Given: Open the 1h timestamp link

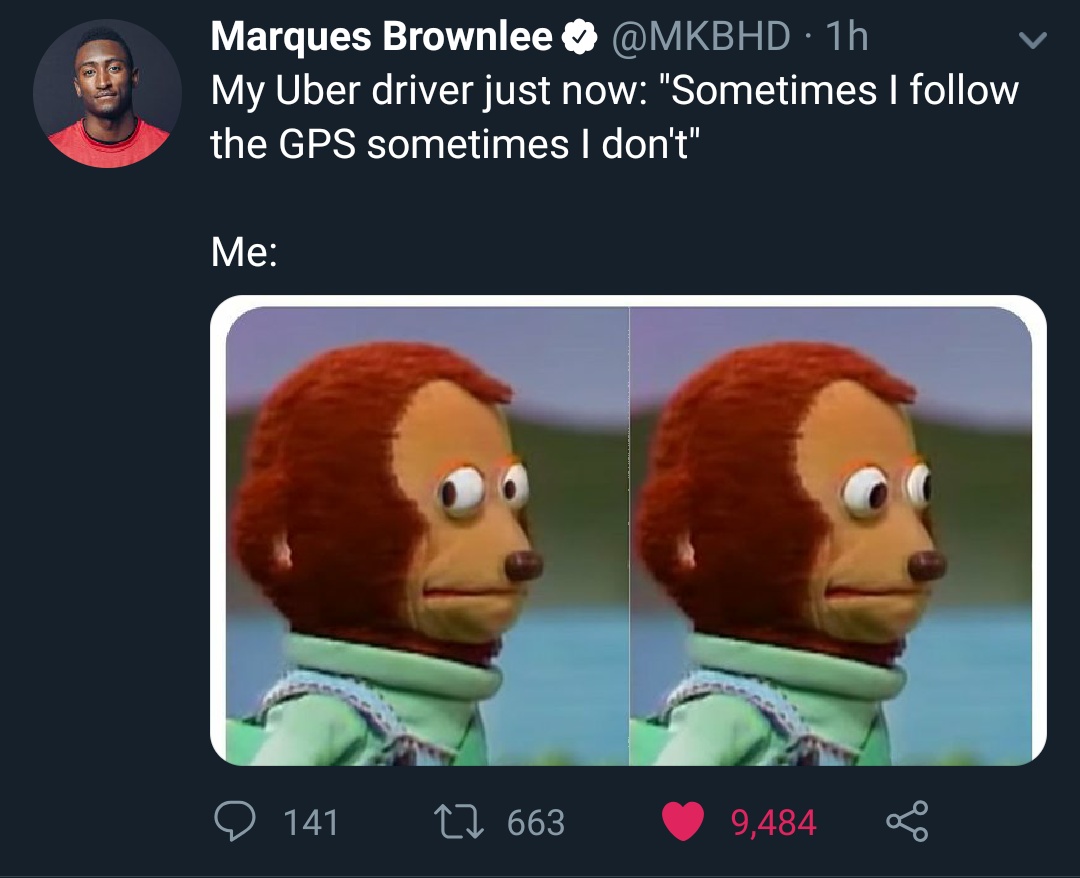Looking at the screenshot, I should 847,36.
